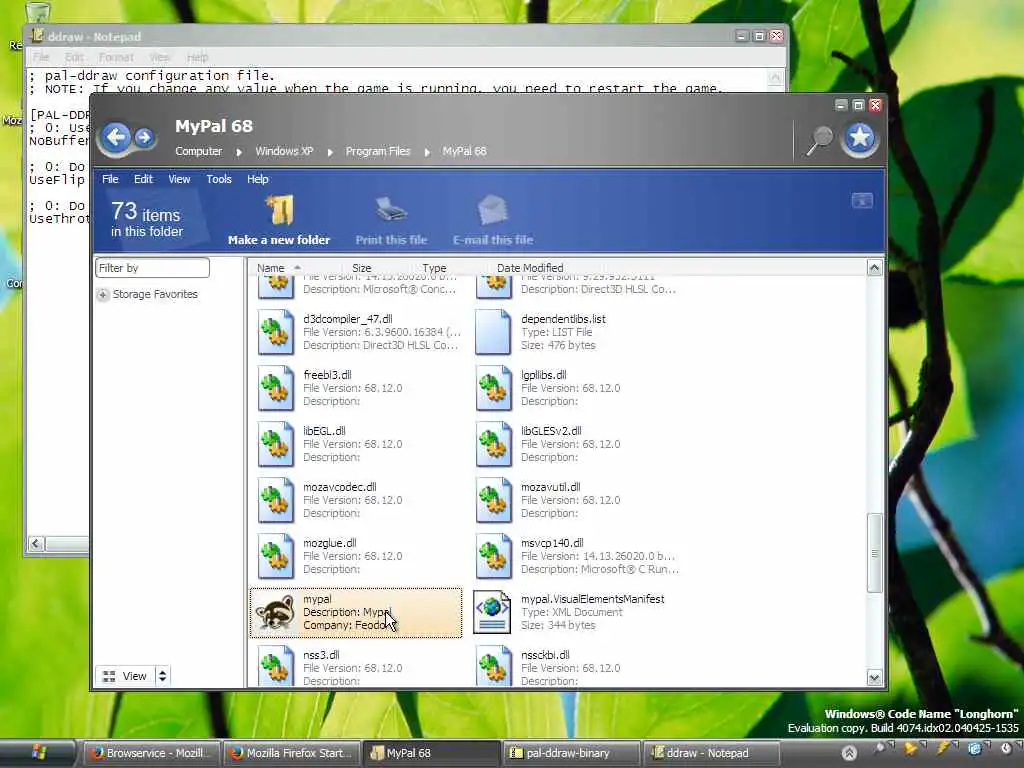Click the file list vertical scrollbar thumb
This screenshot has width=1024, height=768.
(874, 553)
